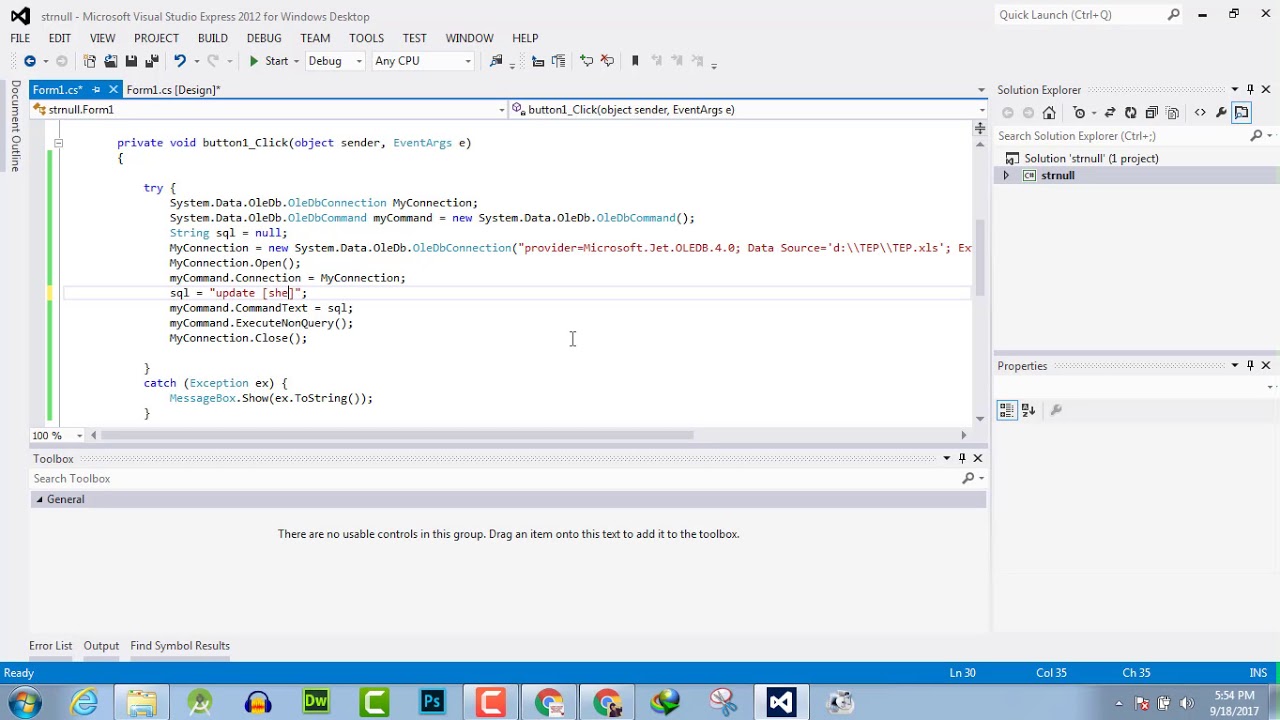Click the Find in Files toolbar icon
Viewport: 1280px width, 720px height.
(496, 61)
